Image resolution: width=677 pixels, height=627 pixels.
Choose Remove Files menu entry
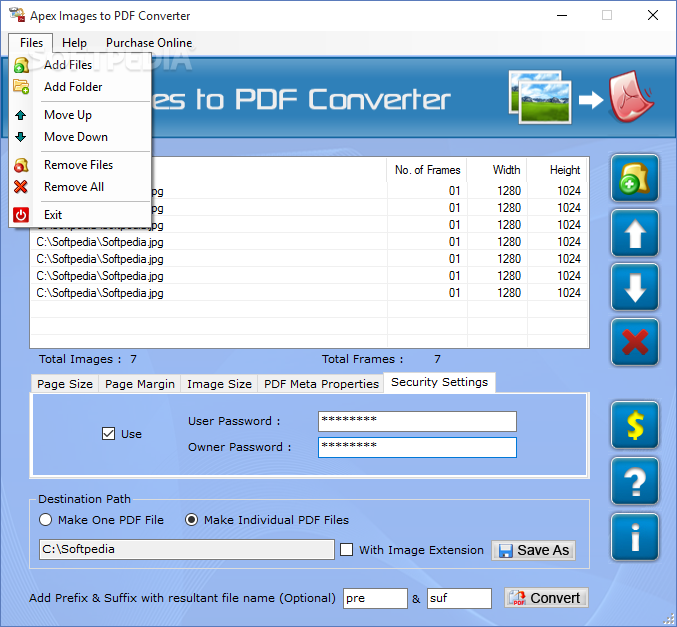[80, 165]
